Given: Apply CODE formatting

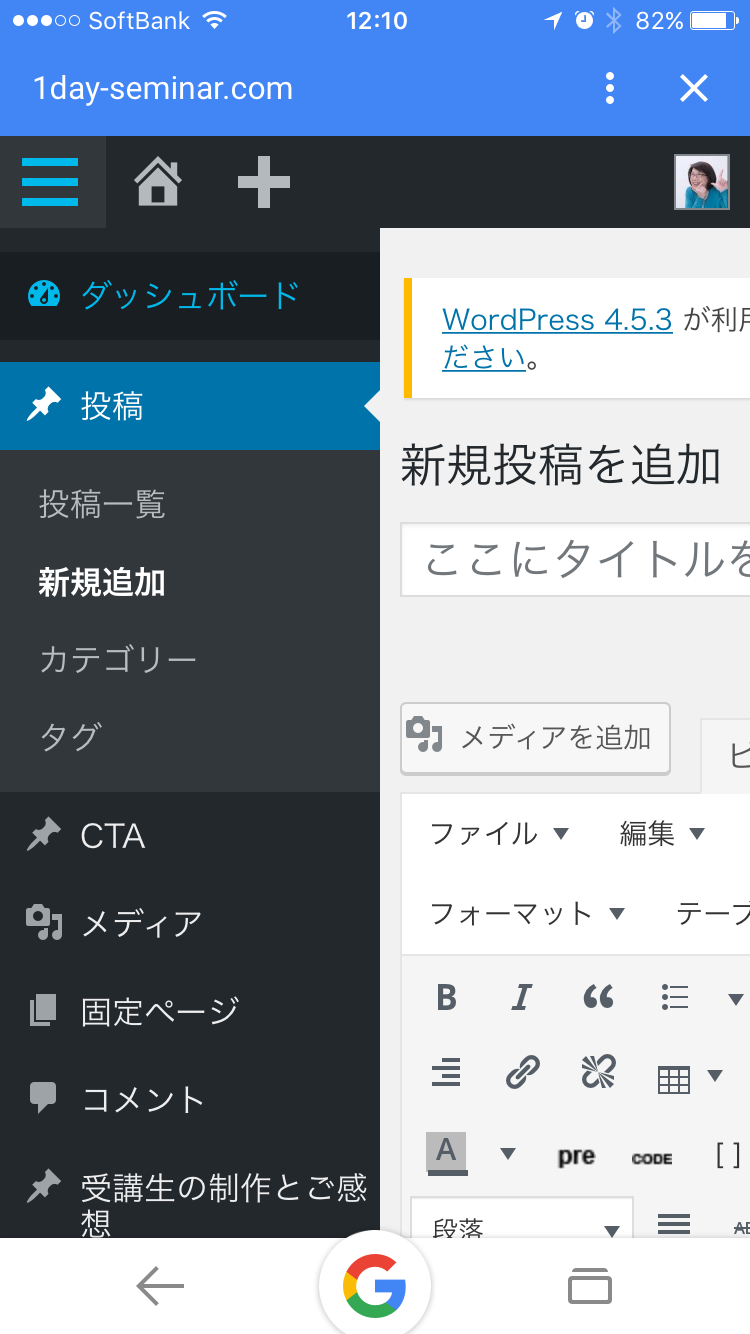Looking at the screenshot, I should 652,1158.
